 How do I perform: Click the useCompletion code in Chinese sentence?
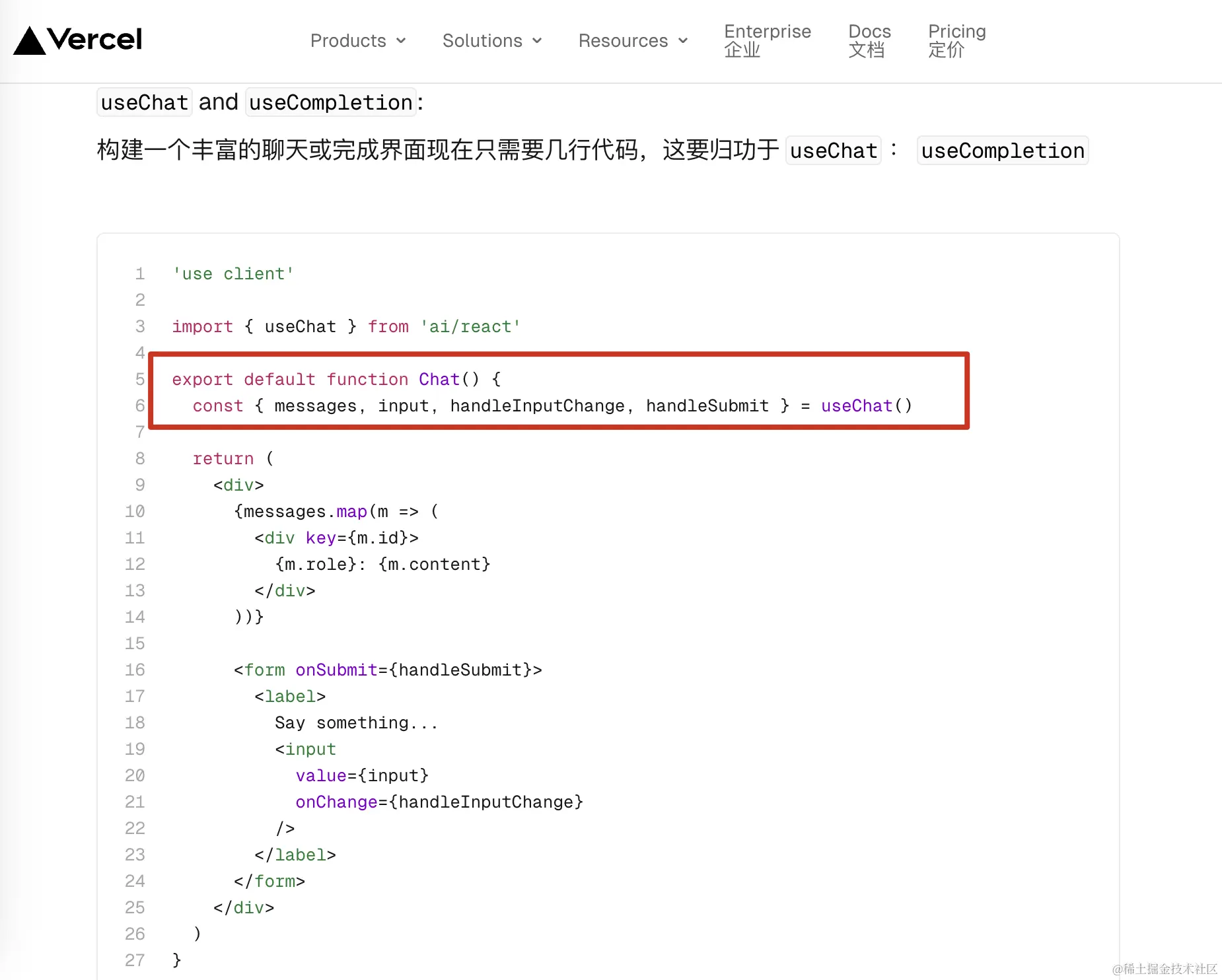pos(1003,151)
